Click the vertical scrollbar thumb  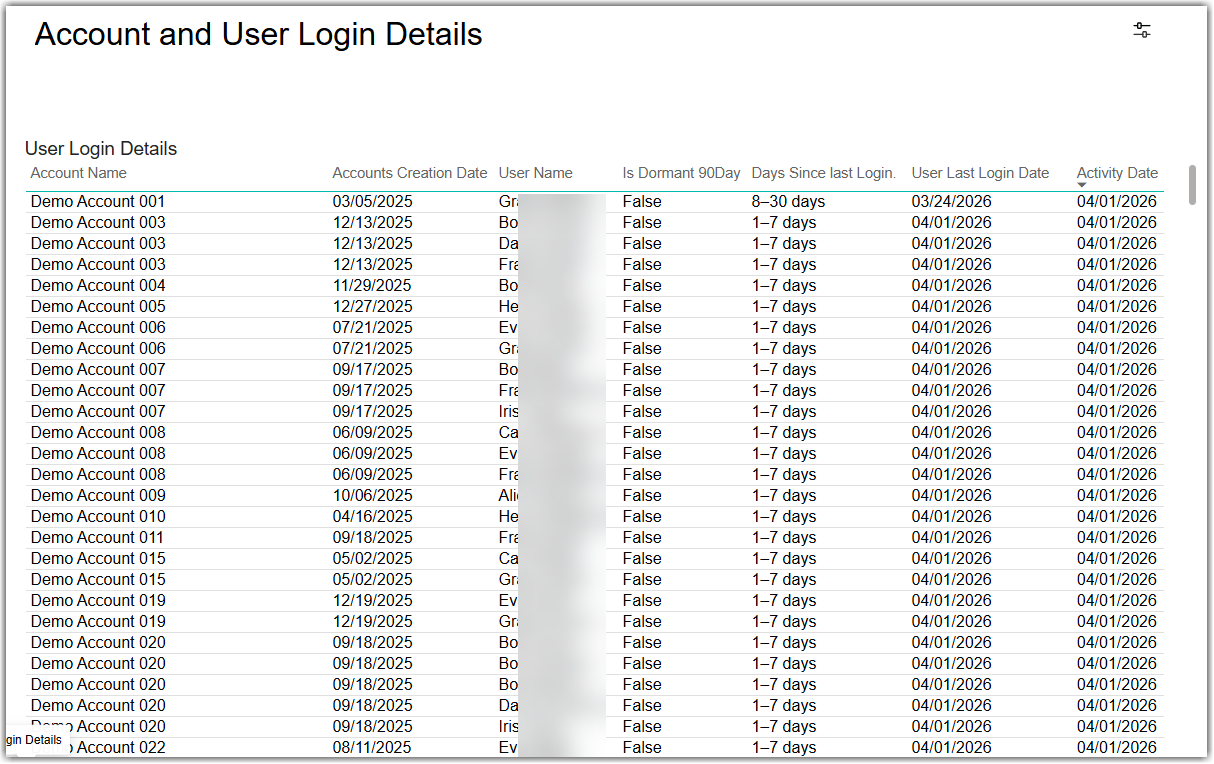[x=1192, y=185]
